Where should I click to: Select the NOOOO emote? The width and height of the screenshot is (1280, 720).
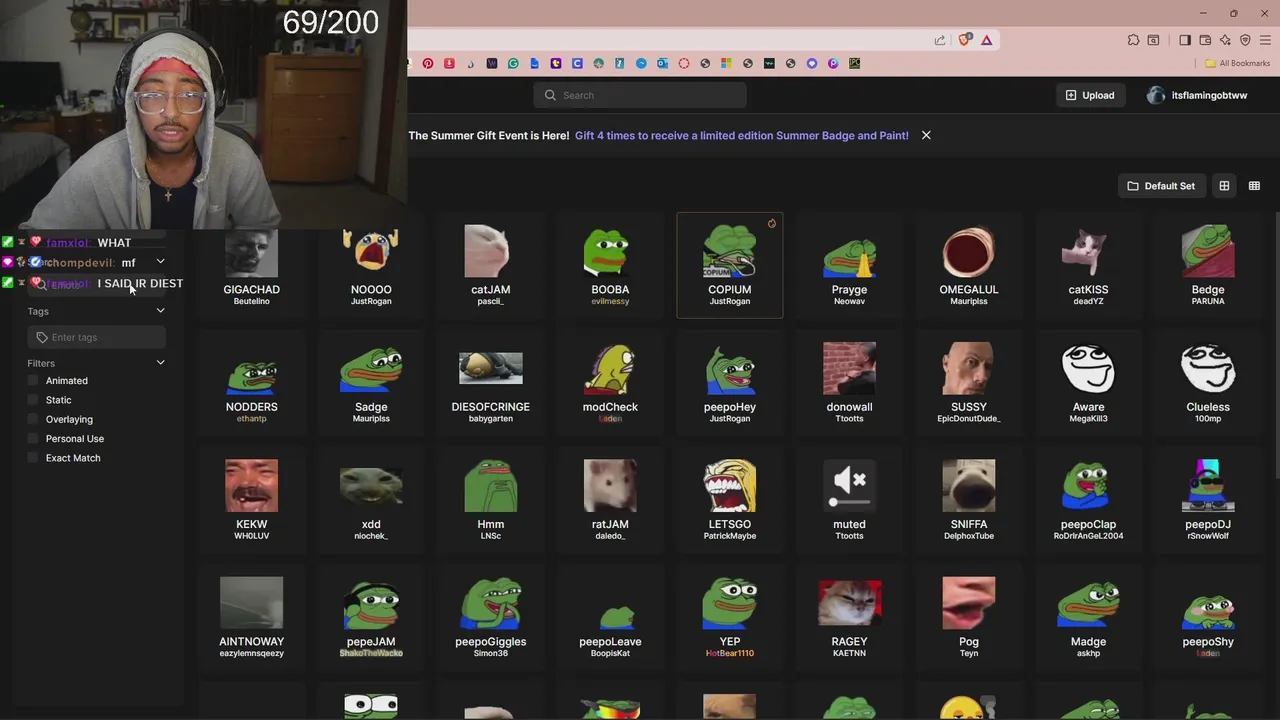tap(371, 265)
